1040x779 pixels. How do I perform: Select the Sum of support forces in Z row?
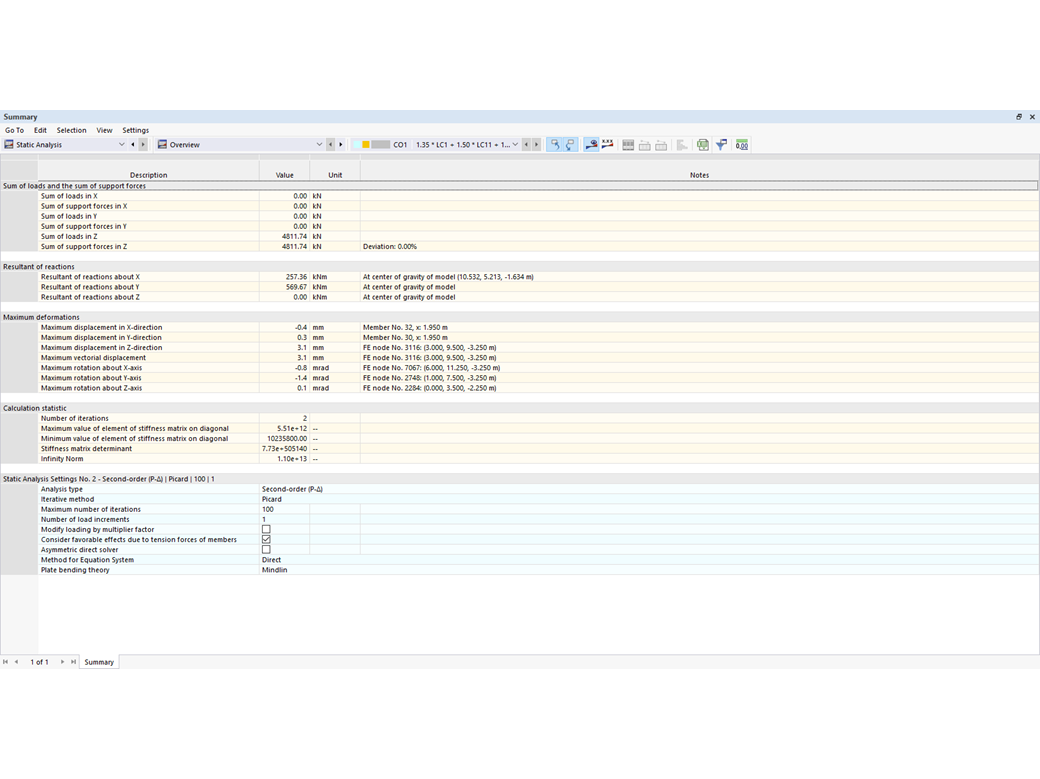click(x=100, y=246)
